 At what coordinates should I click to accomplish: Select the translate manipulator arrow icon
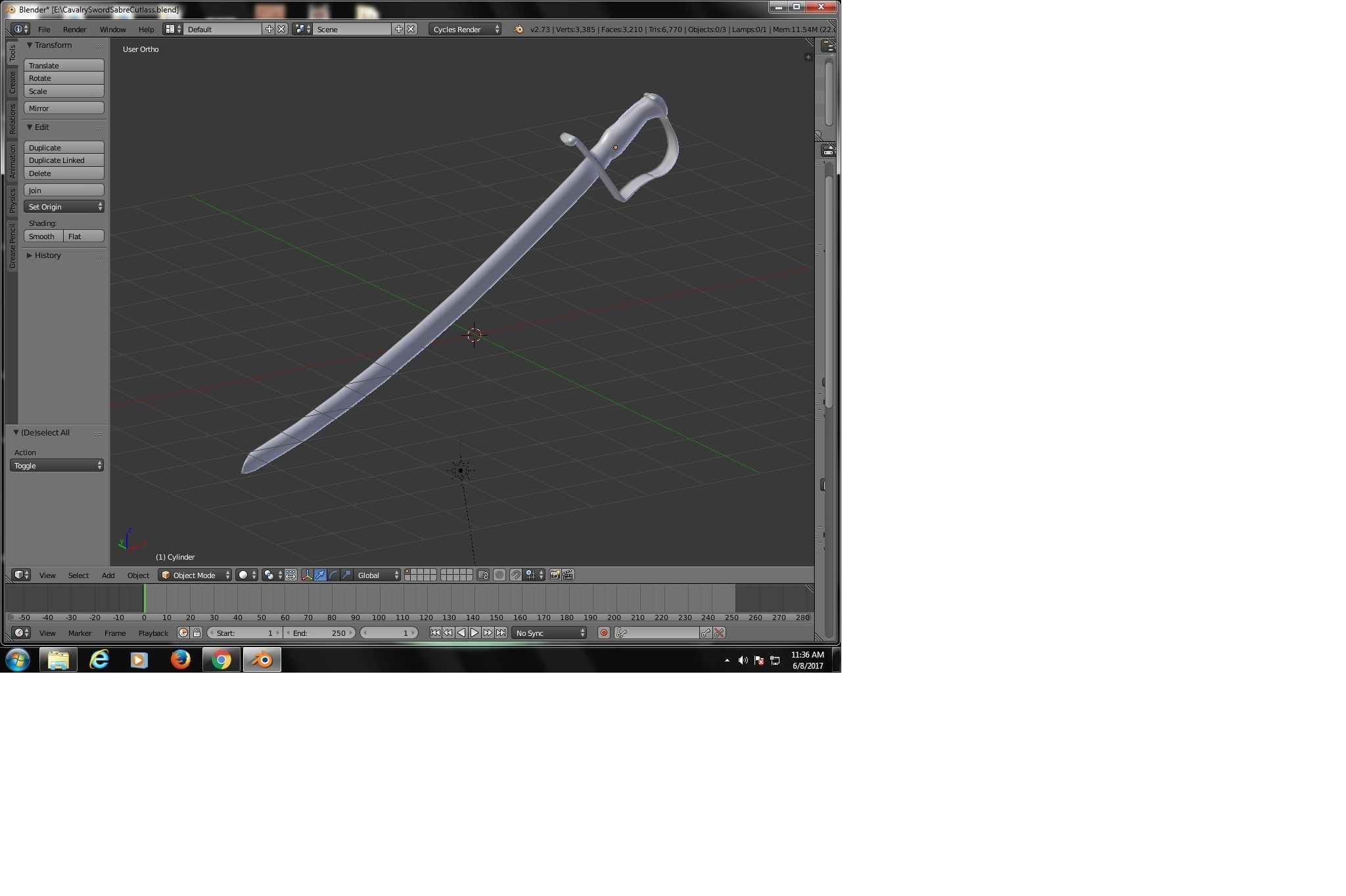click(320, 575)
